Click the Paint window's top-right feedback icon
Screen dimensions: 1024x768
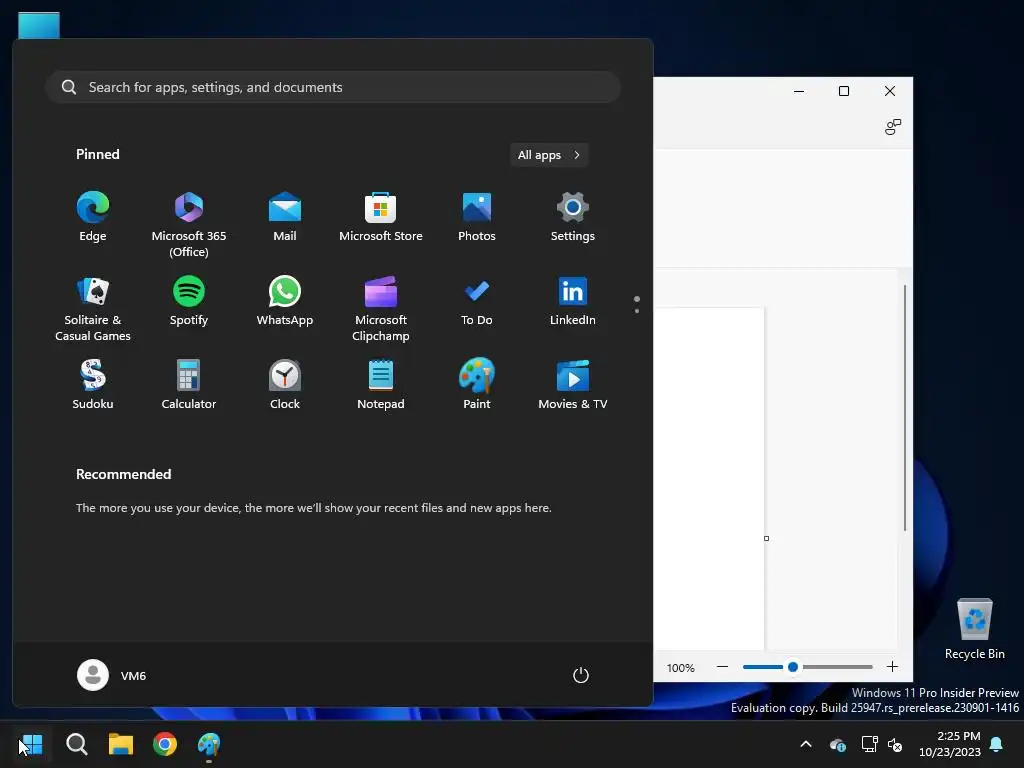[893, 127]
